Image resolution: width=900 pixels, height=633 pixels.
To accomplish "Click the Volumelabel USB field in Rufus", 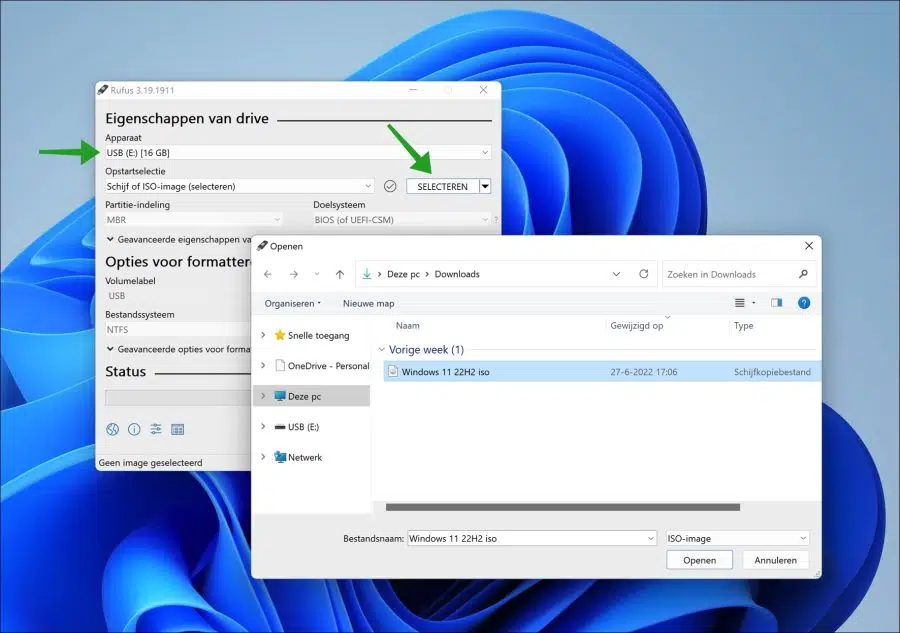I will [177, 296].
